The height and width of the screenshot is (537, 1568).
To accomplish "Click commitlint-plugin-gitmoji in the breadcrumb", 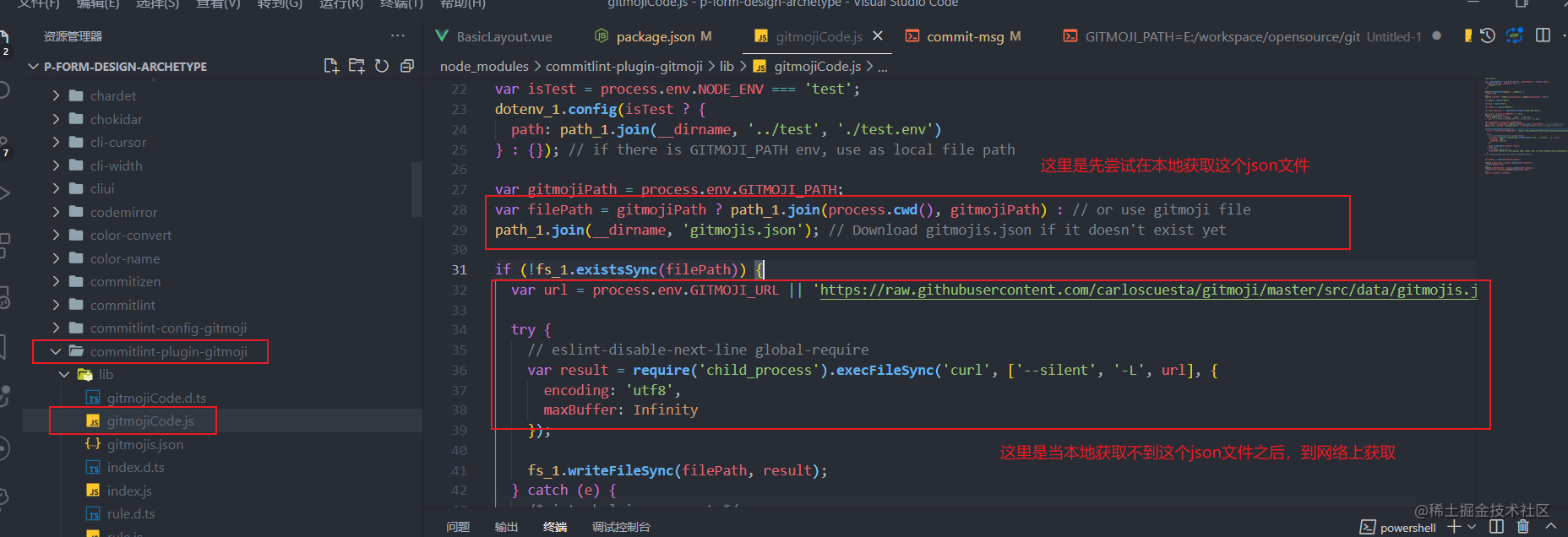I will point(623,66).
